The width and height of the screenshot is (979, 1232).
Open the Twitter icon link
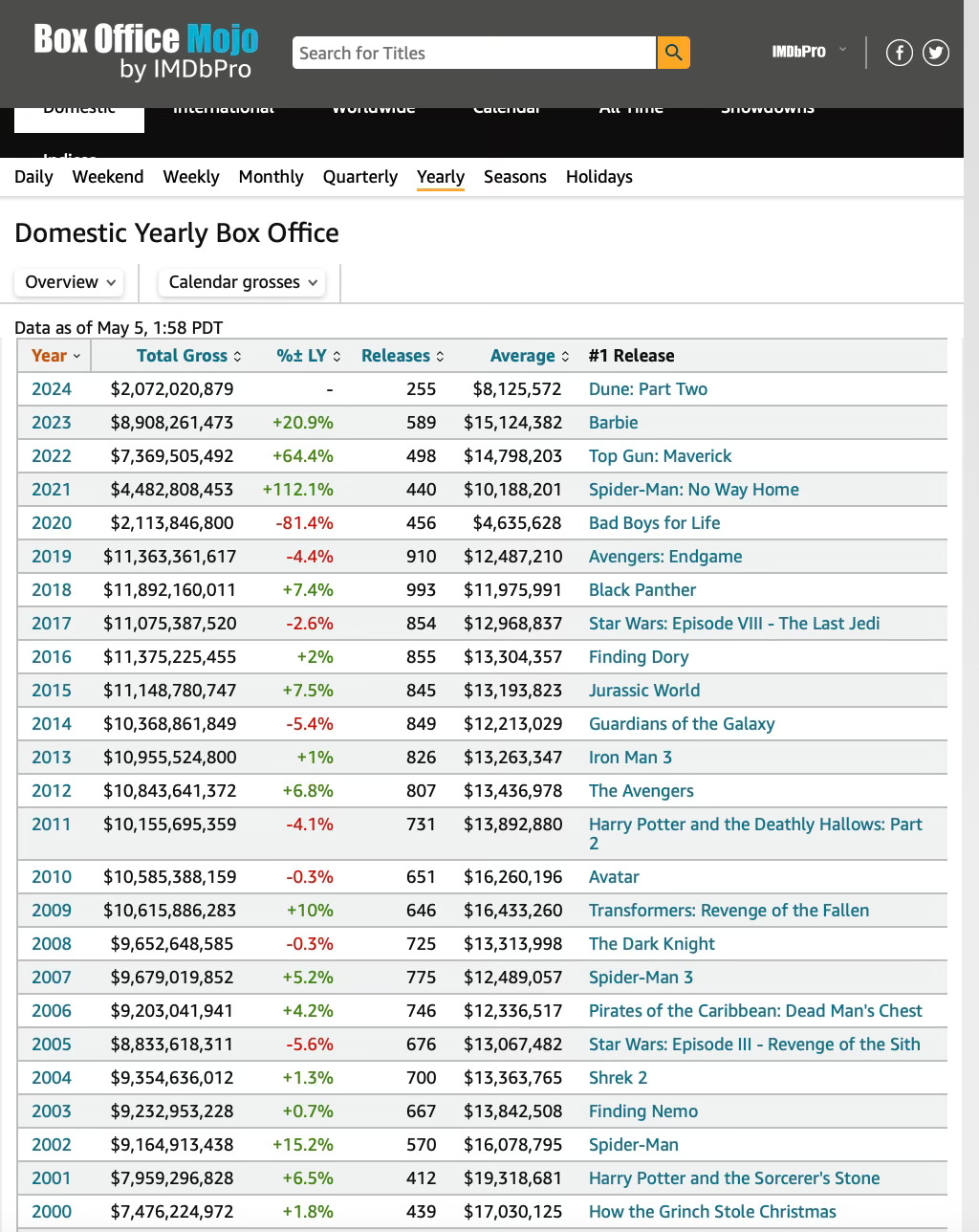[936, 53]
